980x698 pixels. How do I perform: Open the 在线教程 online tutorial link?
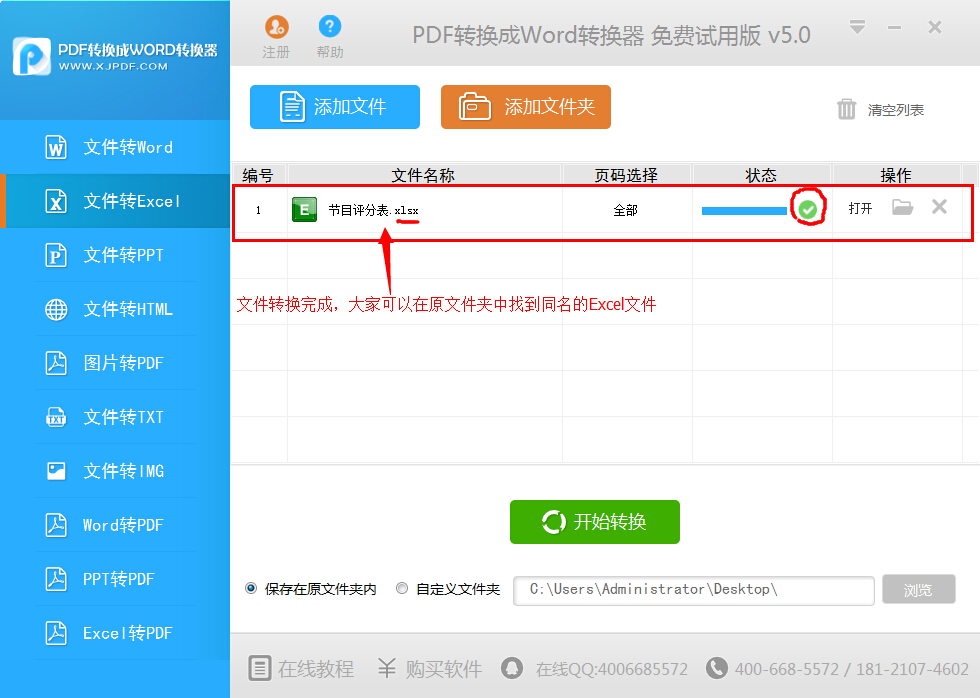point(301,668)
